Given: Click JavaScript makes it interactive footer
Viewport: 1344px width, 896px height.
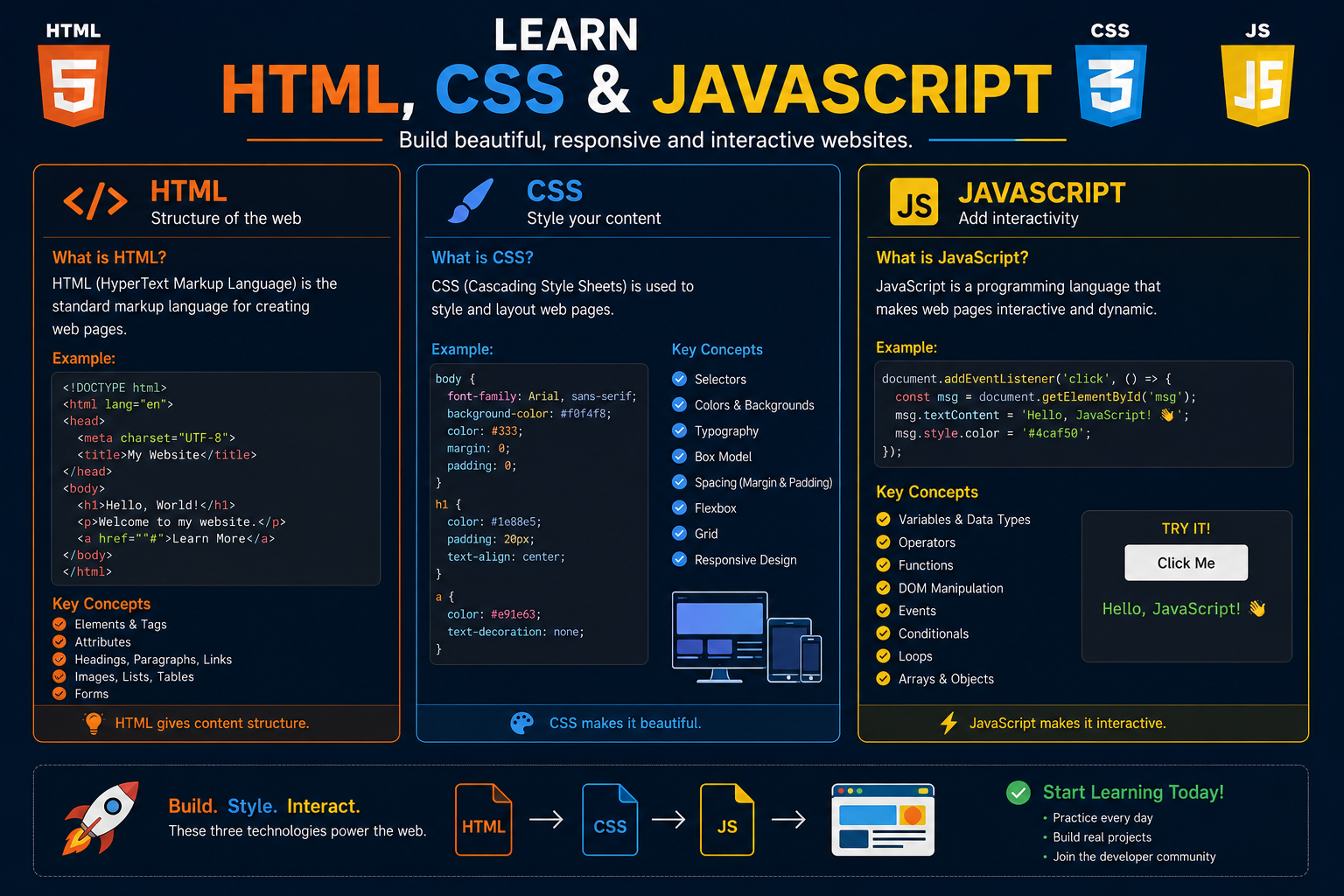Looking at the screenshot, I should click(x=1067, y=723).
